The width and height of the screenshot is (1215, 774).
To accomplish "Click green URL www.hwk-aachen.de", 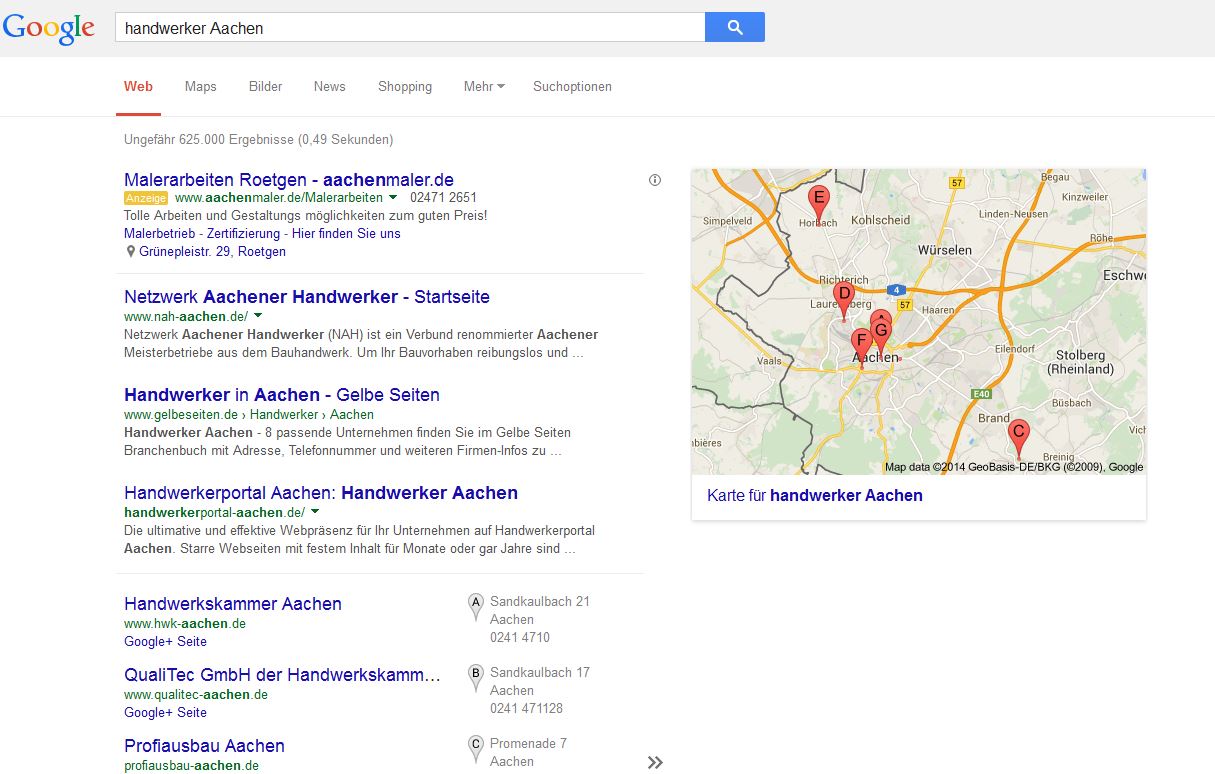I will point(185,624).
